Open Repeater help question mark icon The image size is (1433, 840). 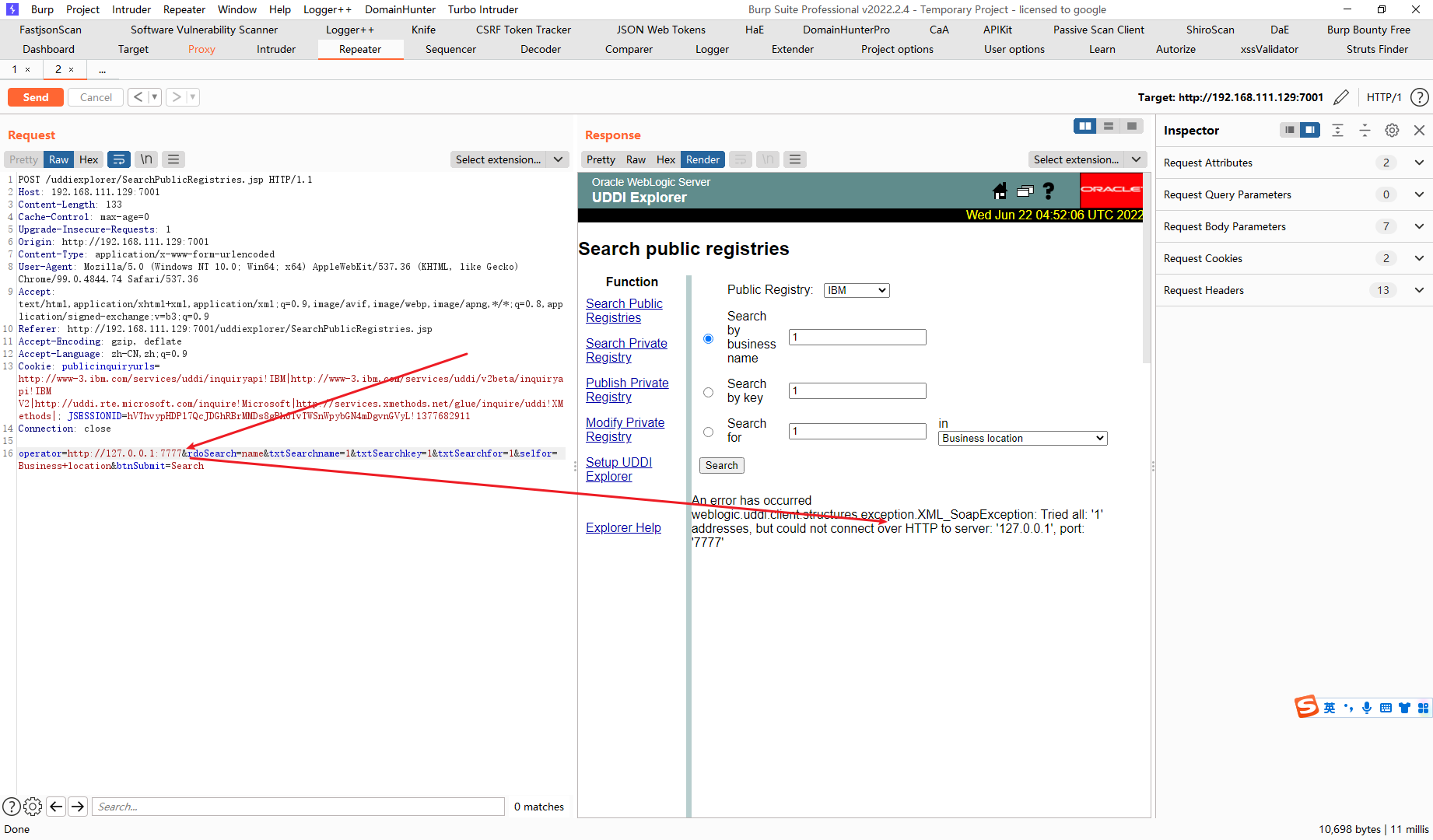pos(1420,97)
